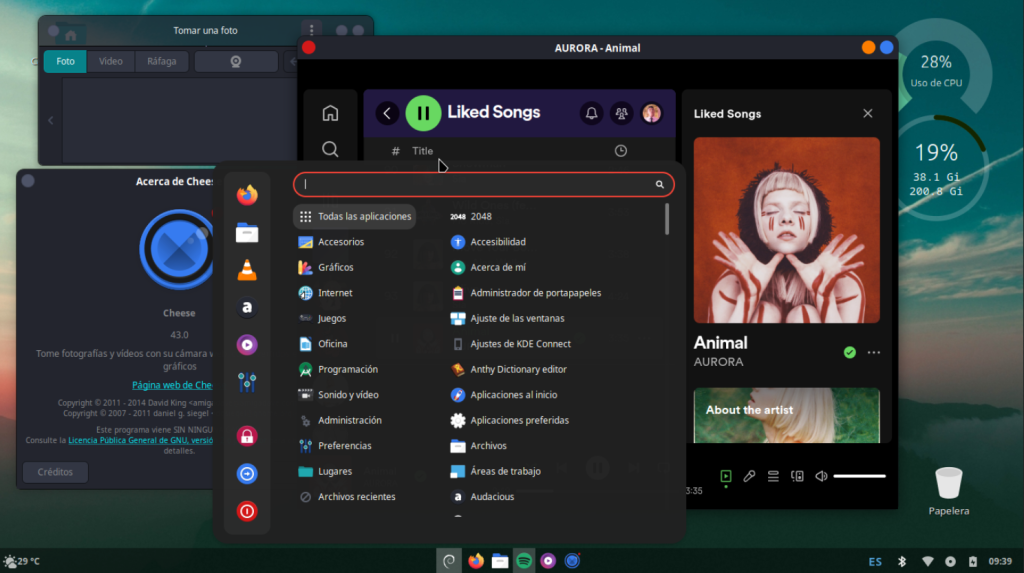Click the Créditos button

pos(55,472)
